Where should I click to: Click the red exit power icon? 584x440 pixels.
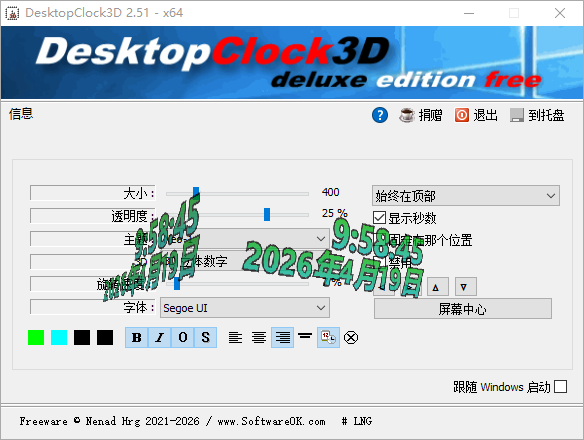pyautogui.click(x=461, y=115)
